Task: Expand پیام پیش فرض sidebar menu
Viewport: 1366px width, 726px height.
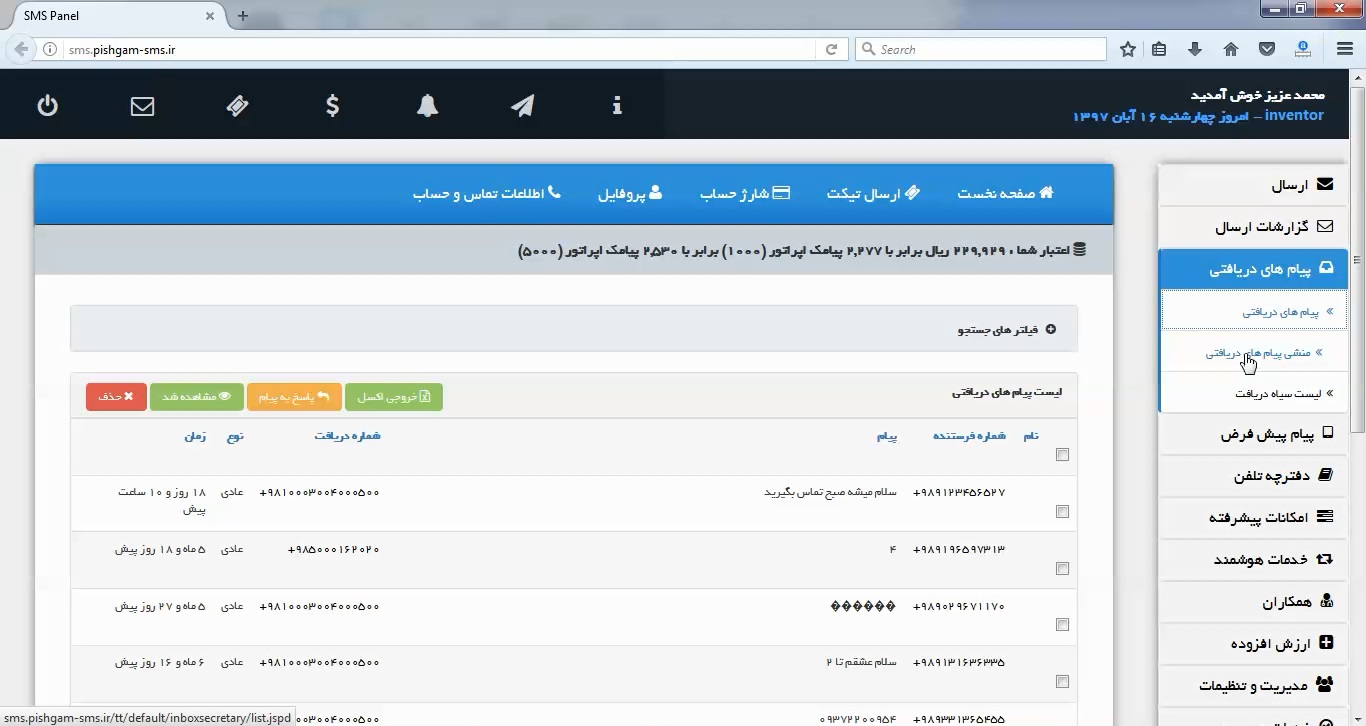Action: click(1253, 434)
